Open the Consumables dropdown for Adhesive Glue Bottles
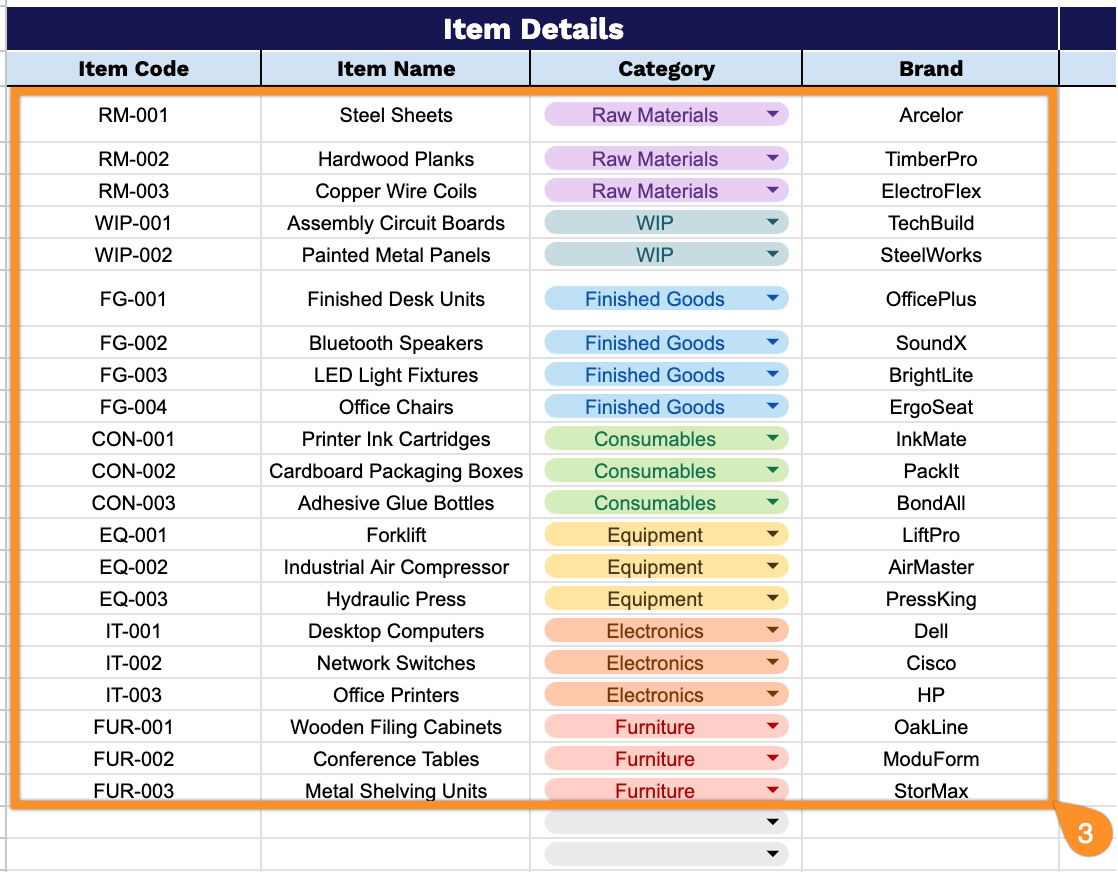Screen dimensions: 1118x872 772,502
